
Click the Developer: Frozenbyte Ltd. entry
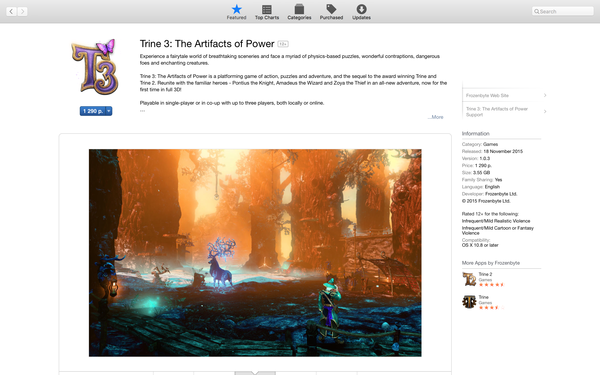(x=489, y=194)
